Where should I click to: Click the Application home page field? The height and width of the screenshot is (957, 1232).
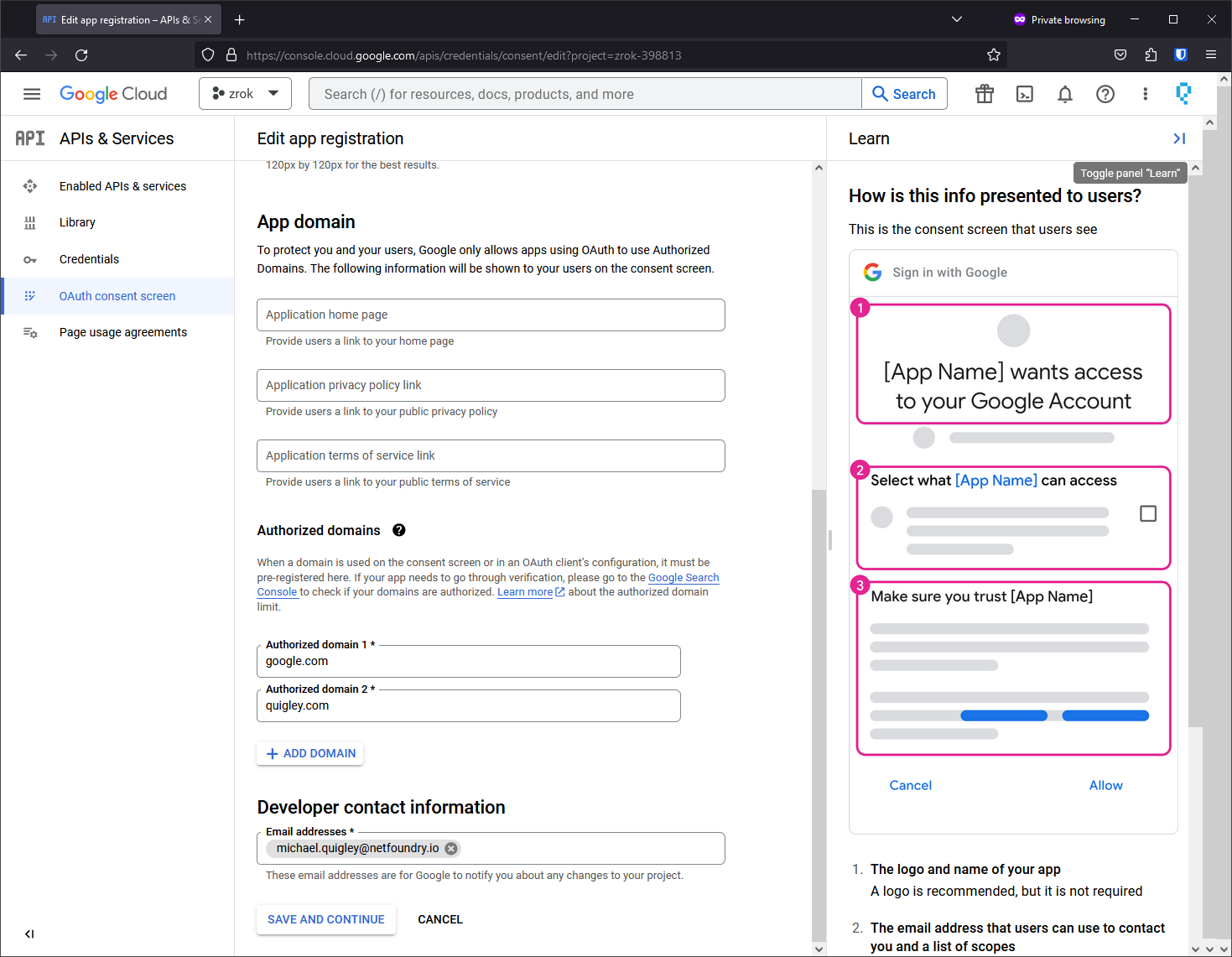tap(491, 315)
